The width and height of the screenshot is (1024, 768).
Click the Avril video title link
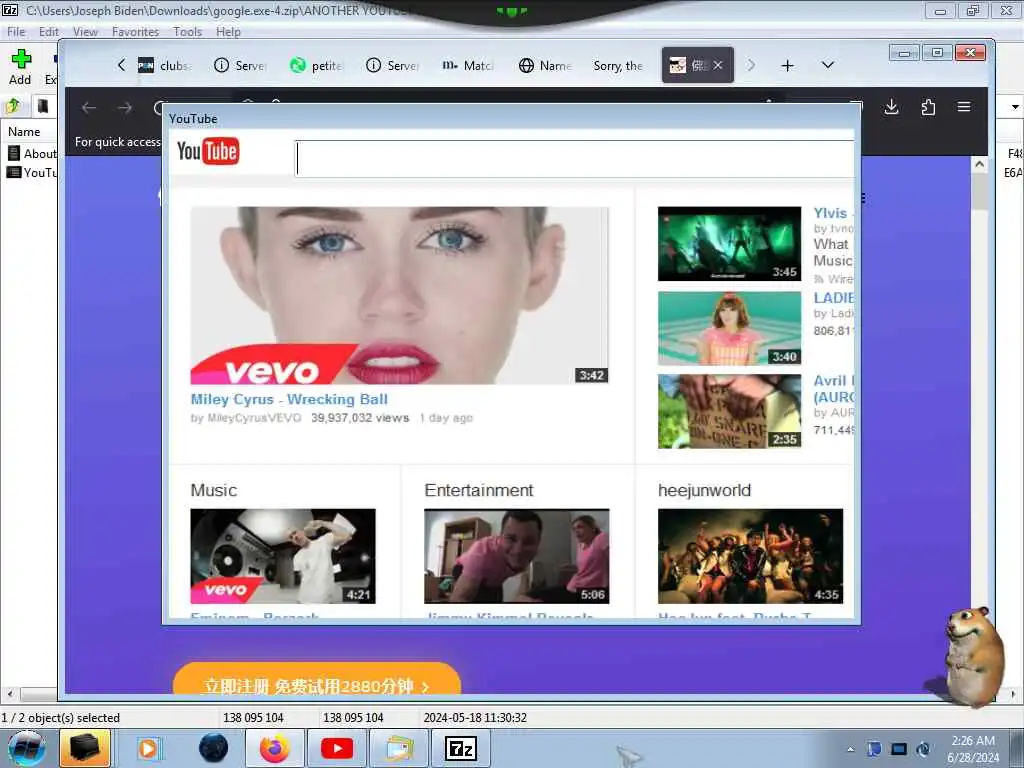coord(833,389)
